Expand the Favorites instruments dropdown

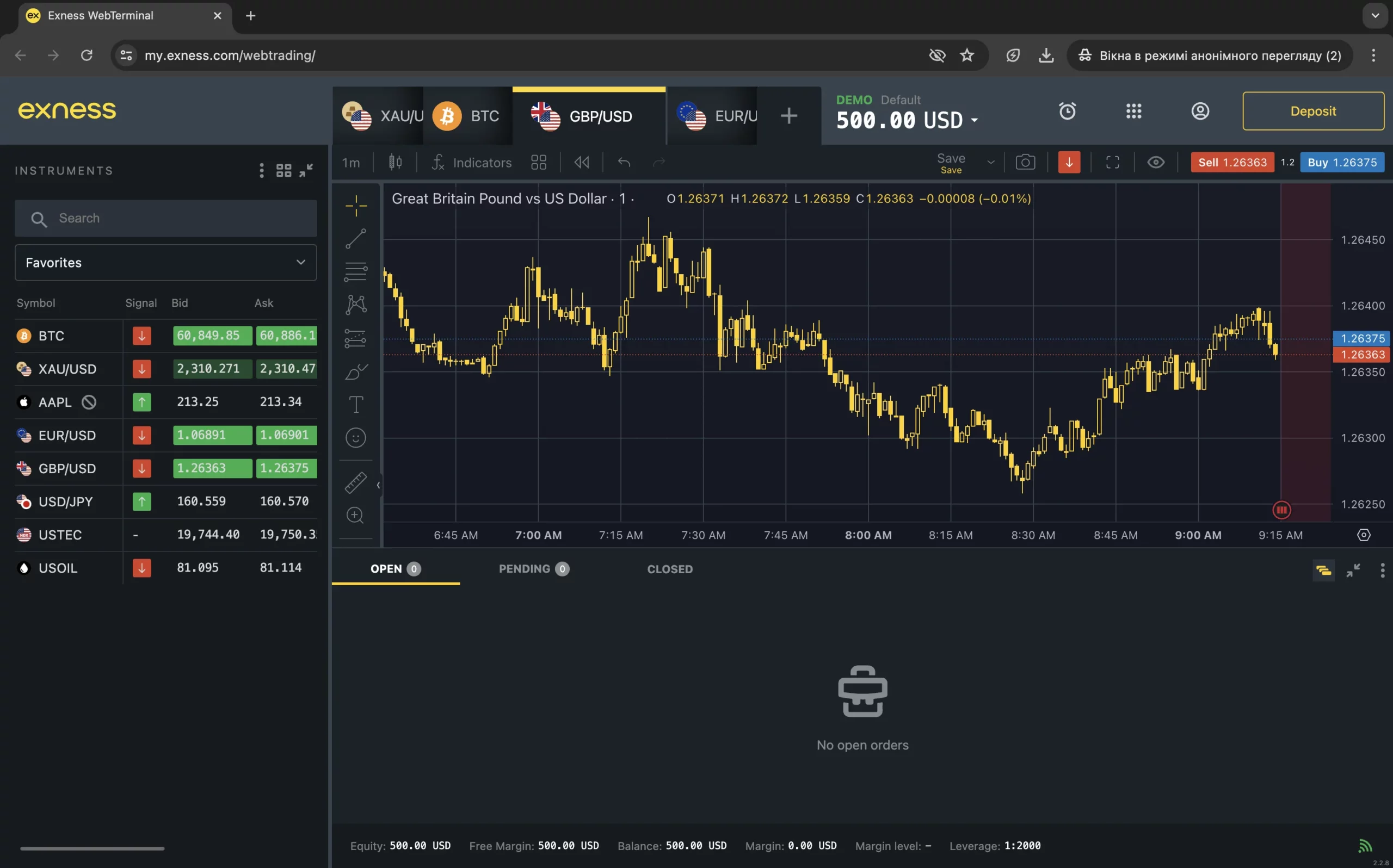point(300,262)
